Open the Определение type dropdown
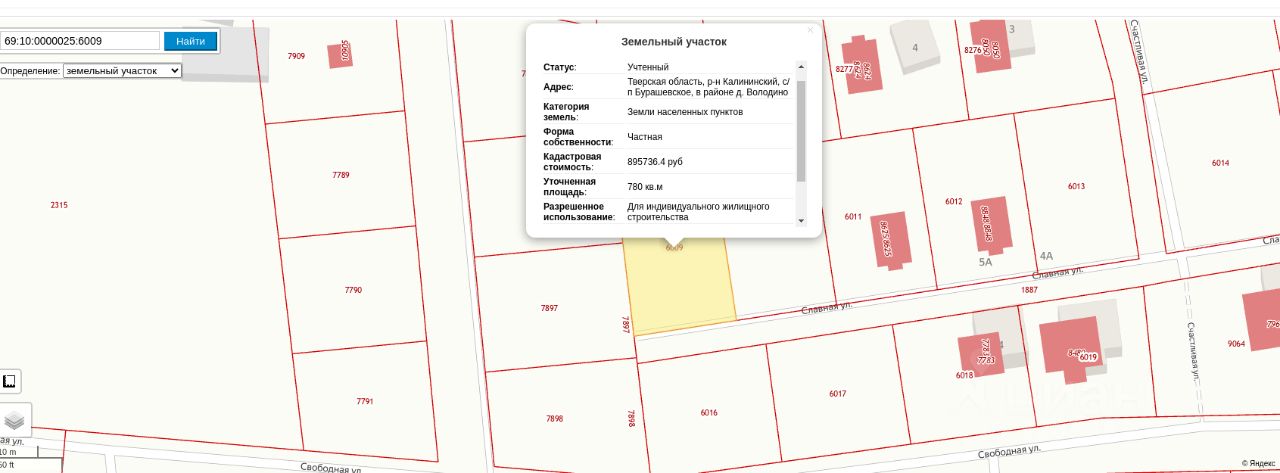This screenshot has width=1280, height=473. pyautogui.click(x=122, y=71)
